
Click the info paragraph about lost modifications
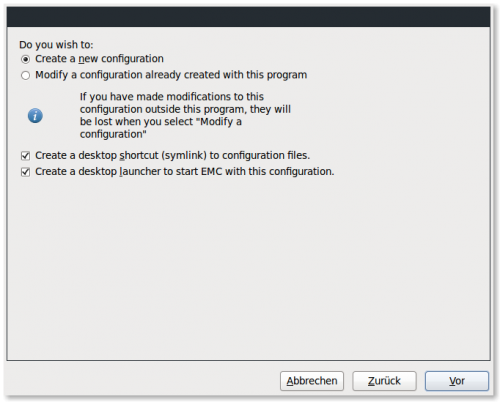(x=185, y=115)
